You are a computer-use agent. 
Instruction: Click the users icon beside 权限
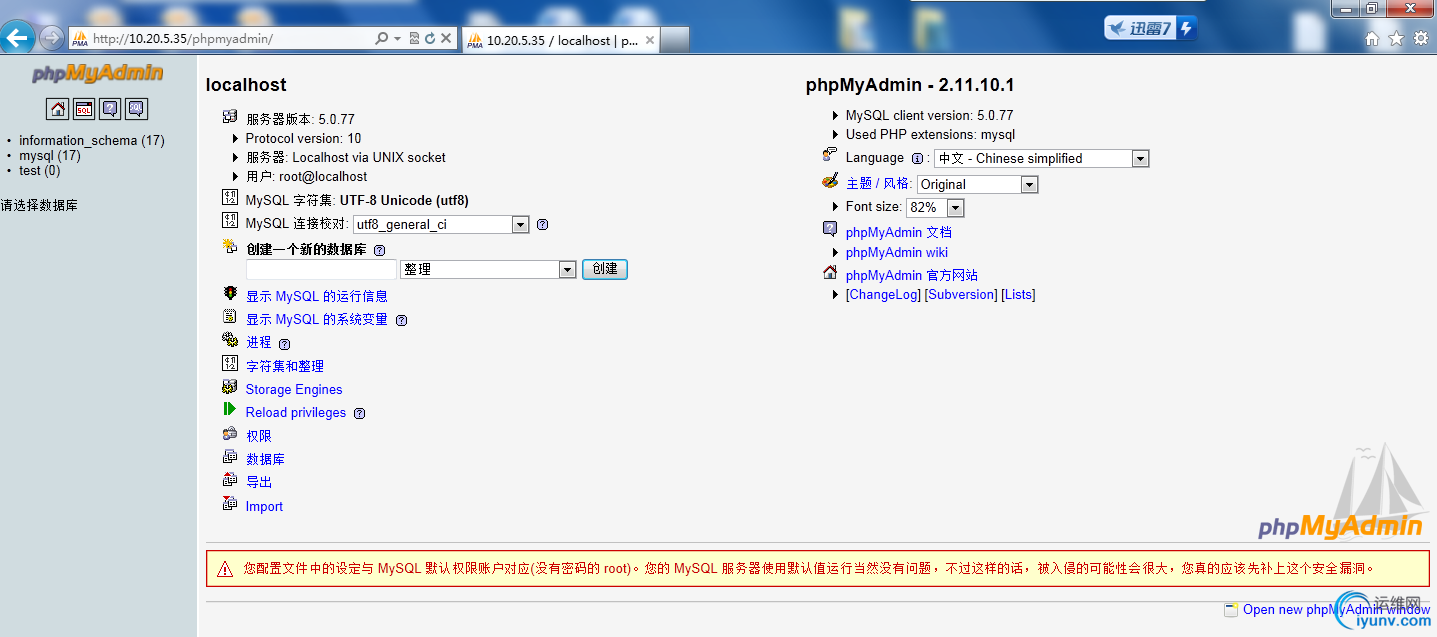coord(230,434)
